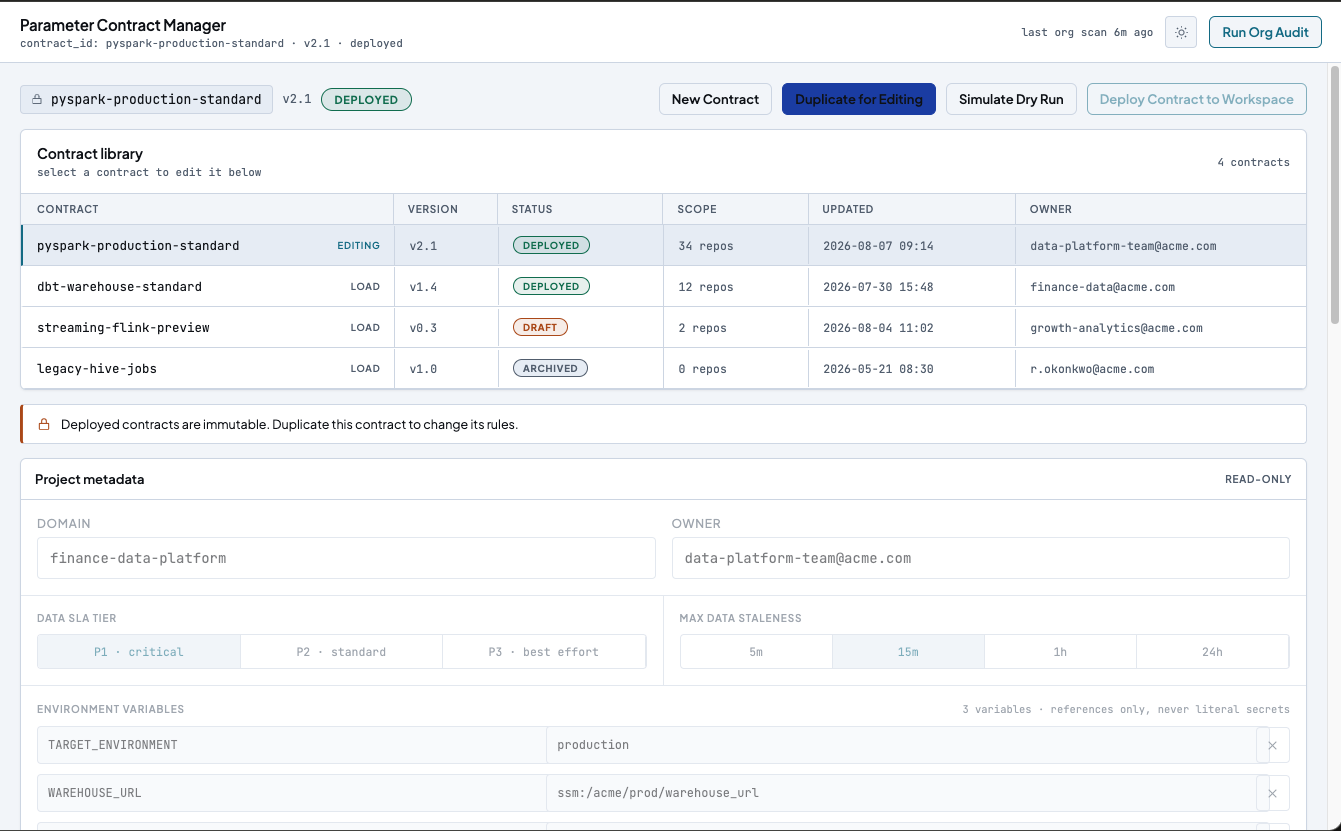Image resolution: width=1341 pixels, height=831 pixels.
Task: Run the Org Audit
Action: (x=1265, y=32)
